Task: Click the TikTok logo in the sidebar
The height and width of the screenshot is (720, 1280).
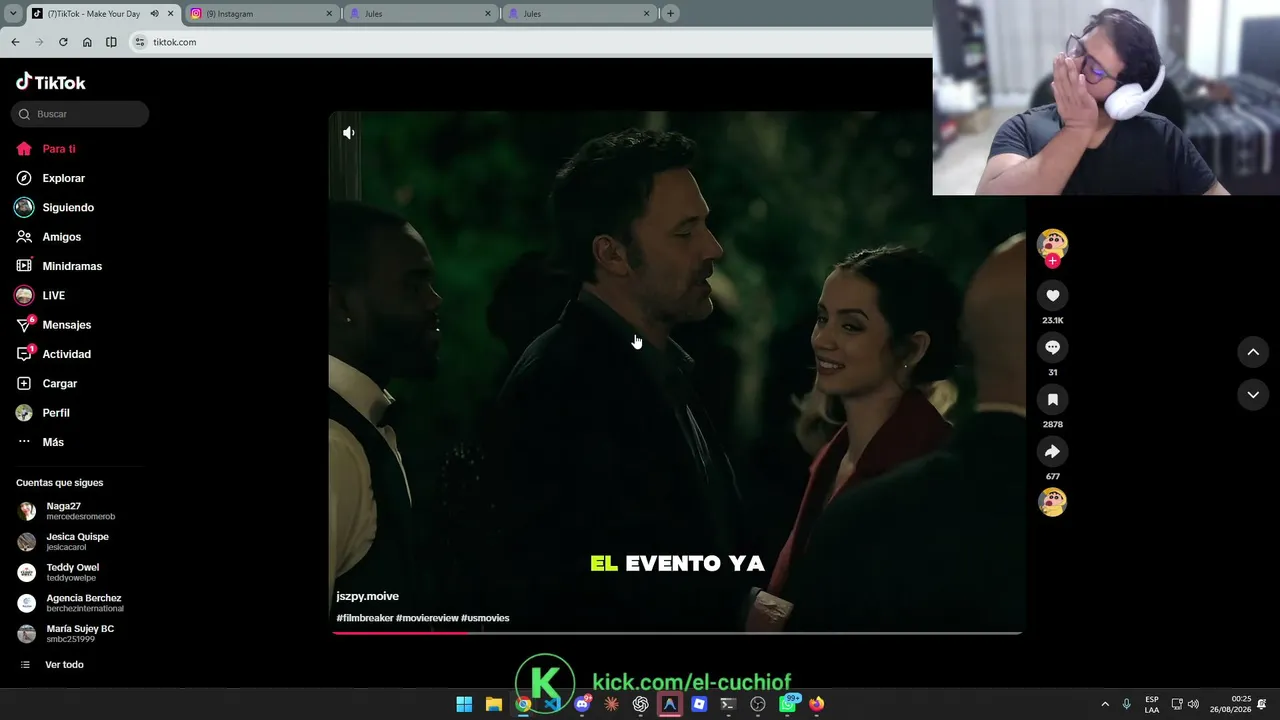Action: pos(51,82)
